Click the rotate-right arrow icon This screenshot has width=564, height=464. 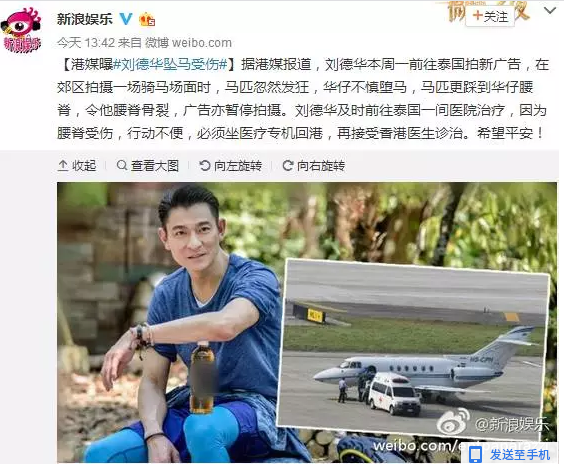[x=288, y=165]
